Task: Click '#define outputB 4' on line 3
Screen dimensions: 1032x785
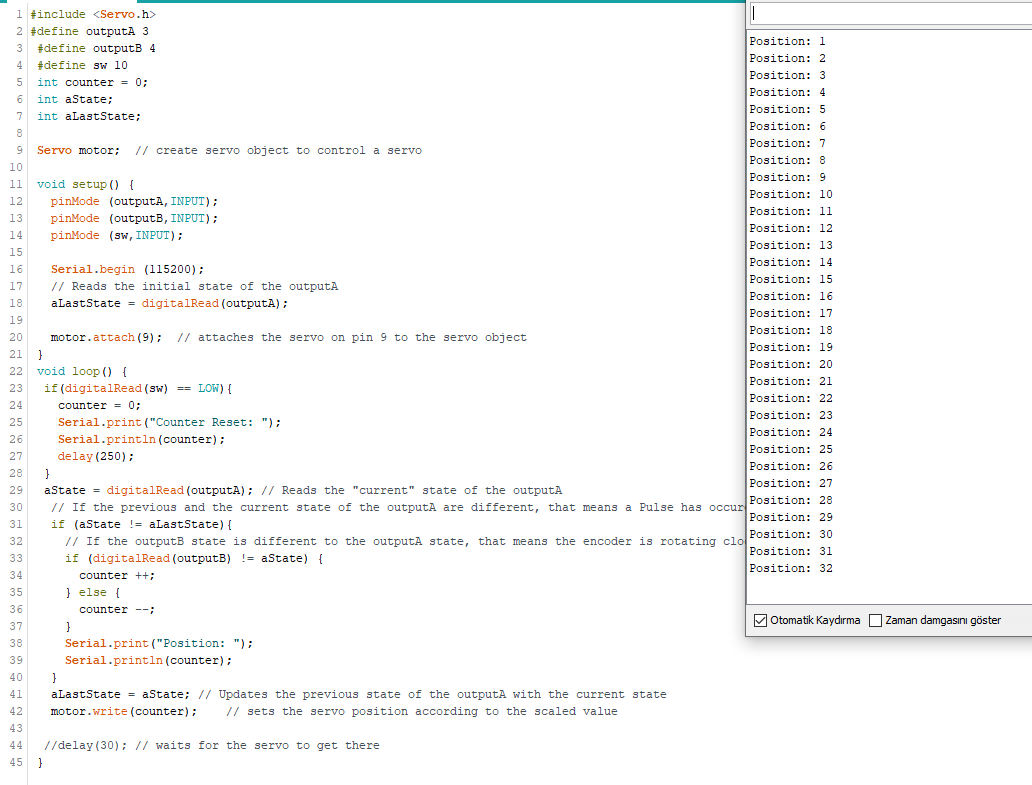Action: click(x=96, y=49)
